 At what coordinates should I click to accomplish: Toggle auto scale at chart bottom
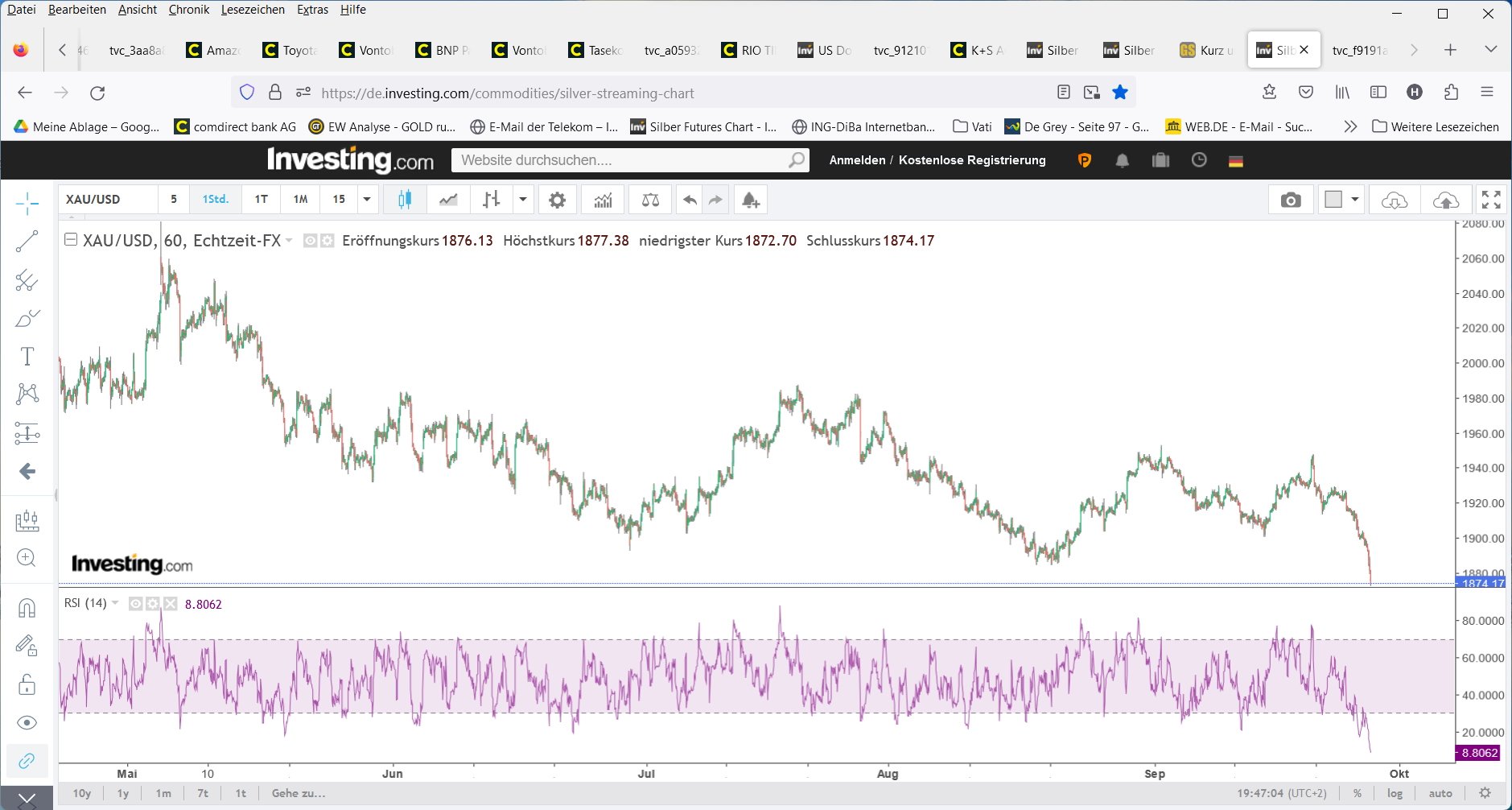(x=1440, y=793)
